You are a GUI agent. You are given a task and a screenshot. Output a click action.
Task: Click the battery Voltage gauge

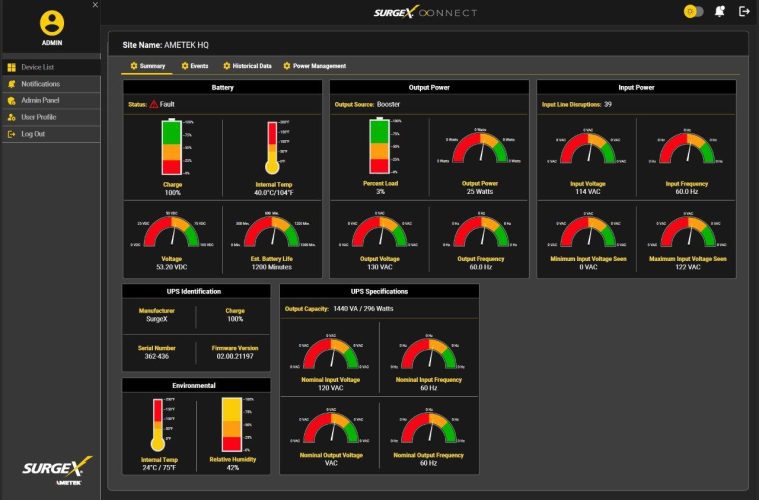pyautogui.click(x=172, y=231)
